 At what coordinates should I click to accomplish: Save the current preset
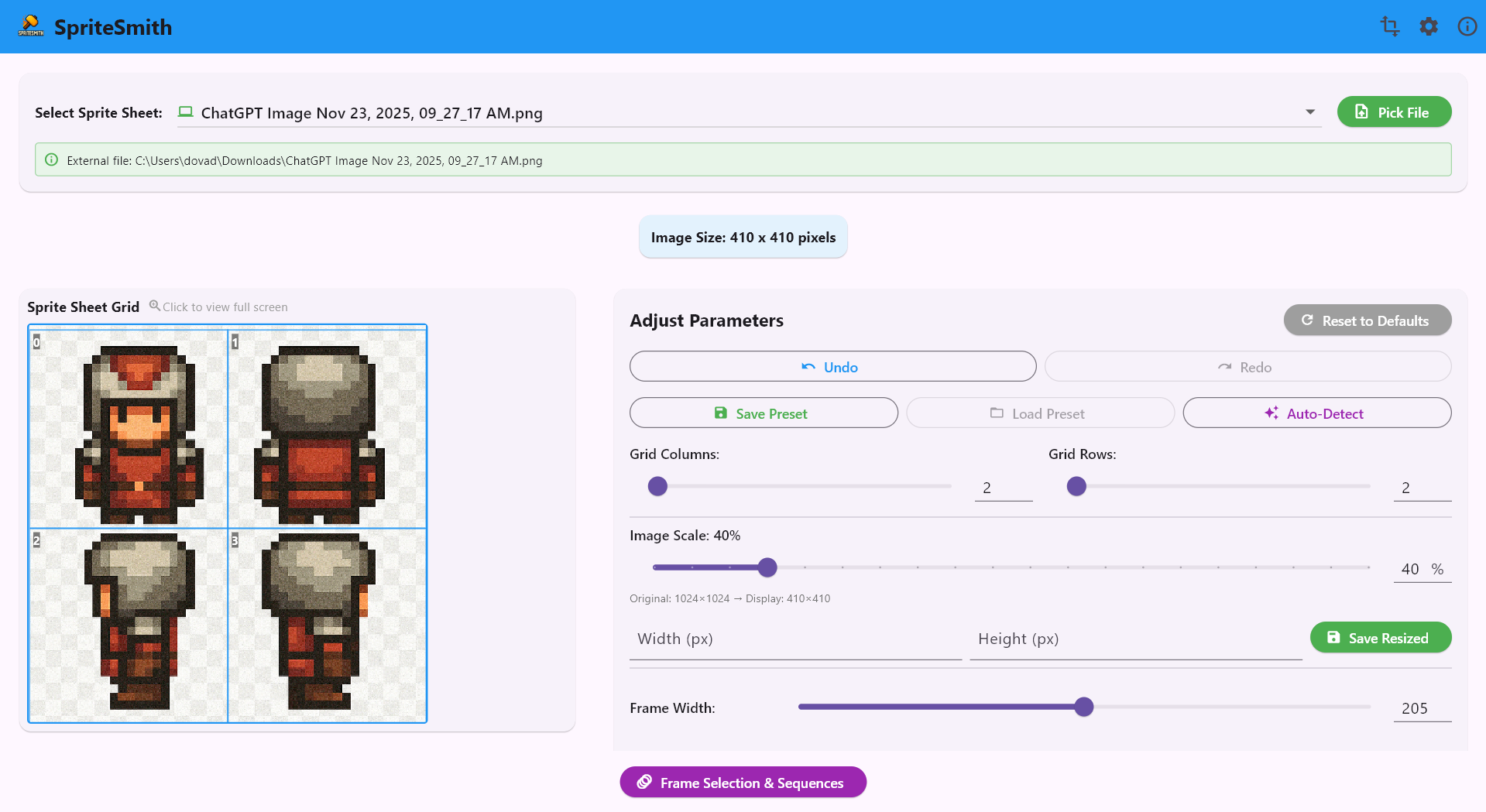(764, 413)
